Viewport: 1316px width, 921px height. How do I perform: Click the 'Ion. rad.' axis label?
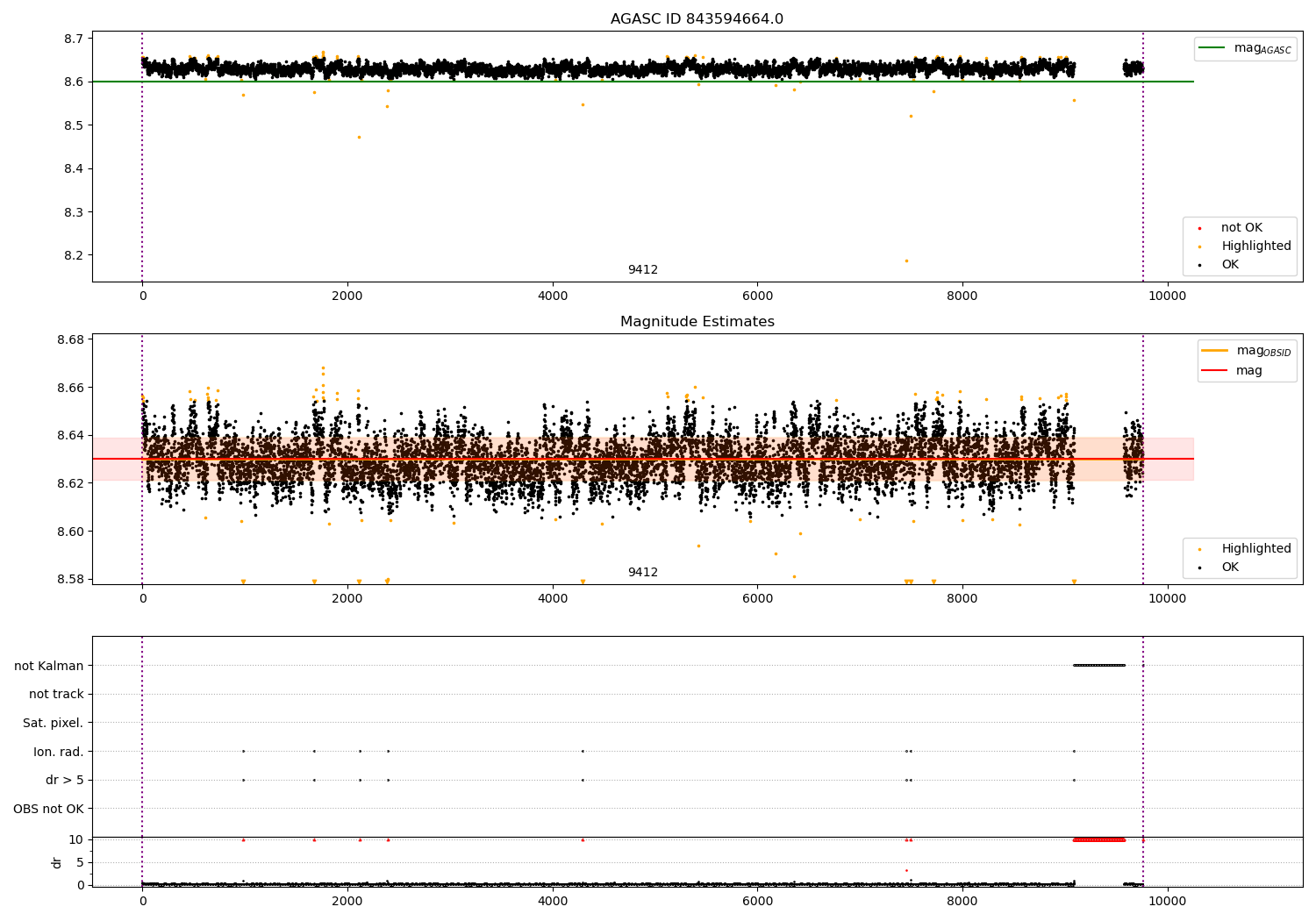click(x=59, y=752)
